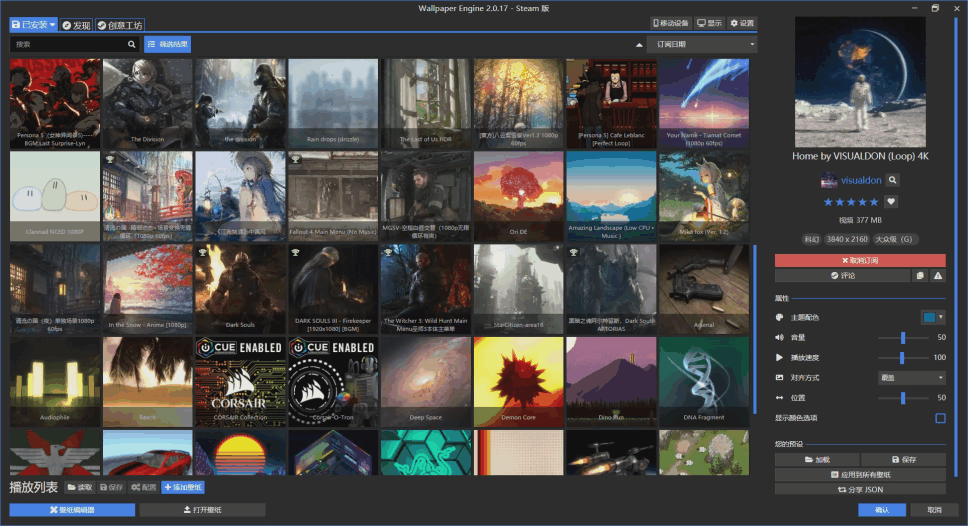The width and height of the screenshot is (968, 526).
Task: Select DNA Fragment wallpaper
Action: click(704, 382)
